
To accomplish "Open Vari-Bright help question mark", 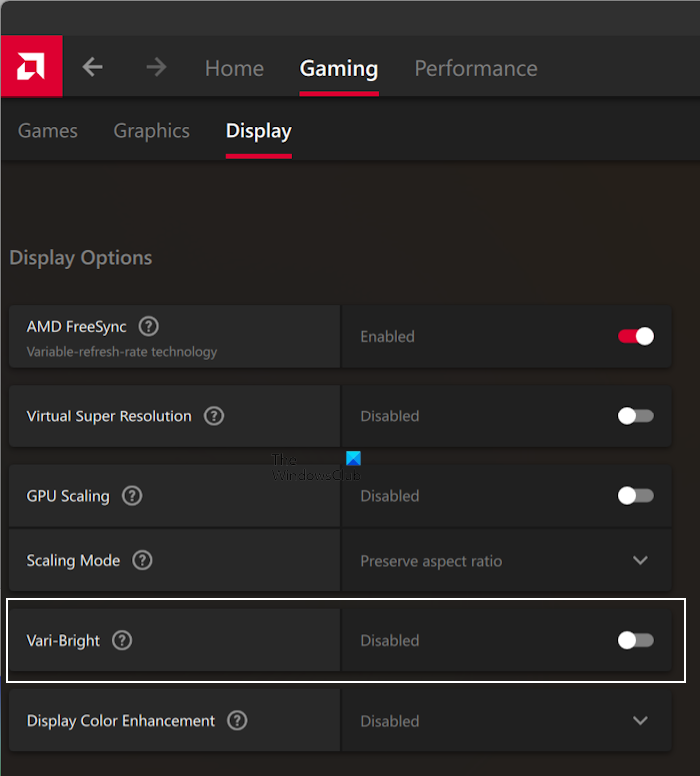I will coord(122,641).
